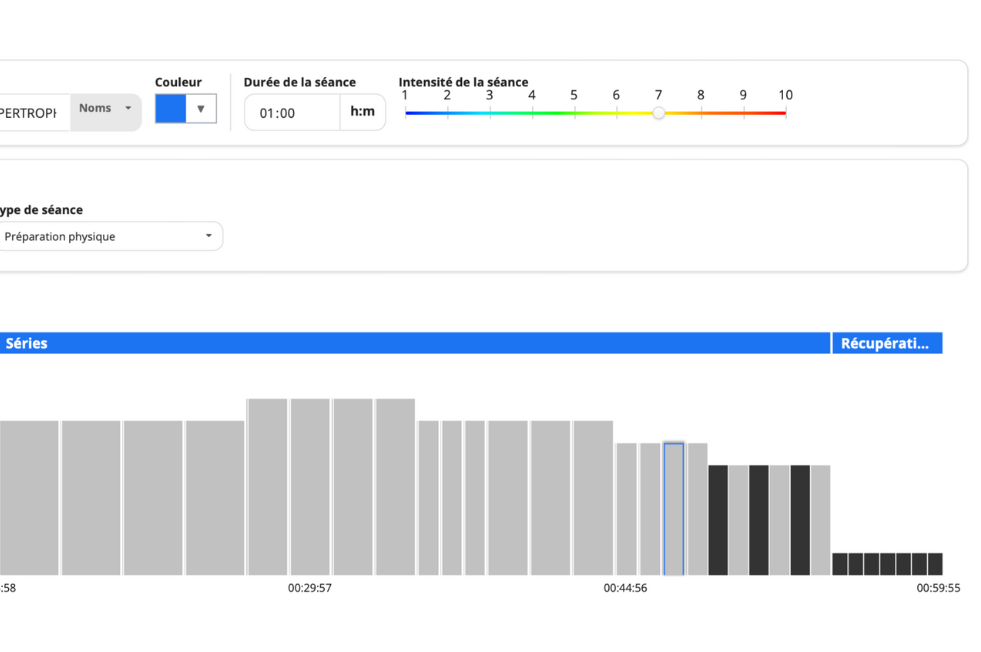
Task: Select the blue-outlined highlighted bar
Action: click(x=674, y=508)
